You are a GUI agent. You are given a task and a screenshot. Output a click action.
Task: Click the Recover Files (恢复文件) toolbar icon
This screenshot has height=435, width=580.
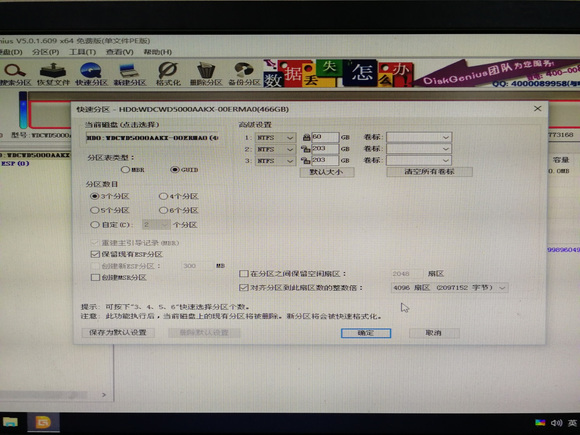53,74
